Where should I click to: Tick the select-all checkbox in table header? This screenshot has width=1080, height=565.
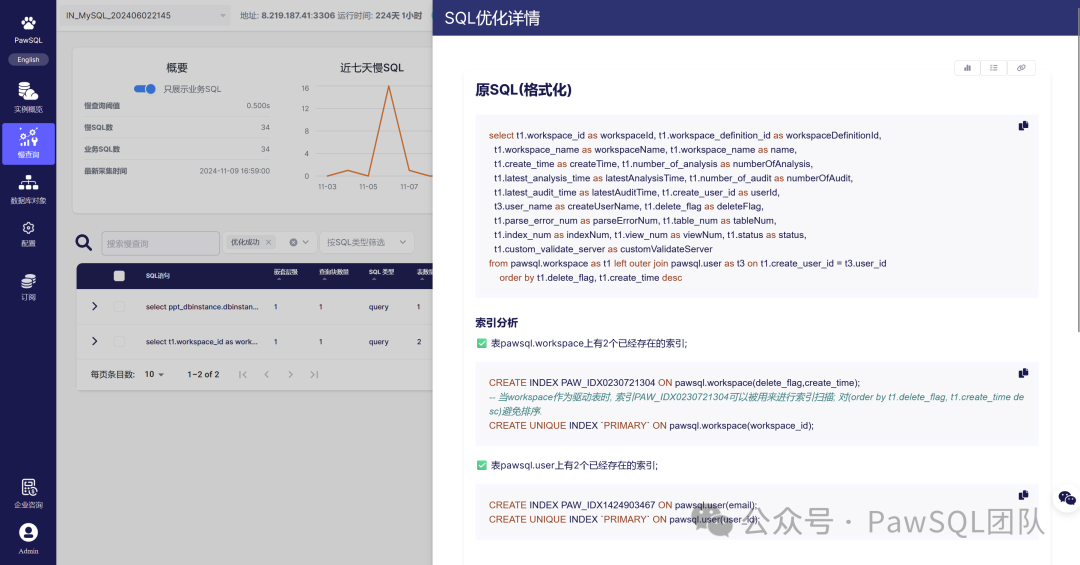click(x=119, y=276)
